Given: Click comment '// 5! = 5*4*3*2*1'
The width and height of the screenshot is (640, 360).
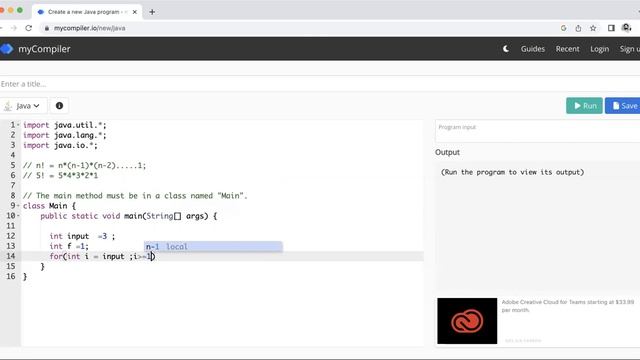Looking at the screenshot, I should point(60,176).
